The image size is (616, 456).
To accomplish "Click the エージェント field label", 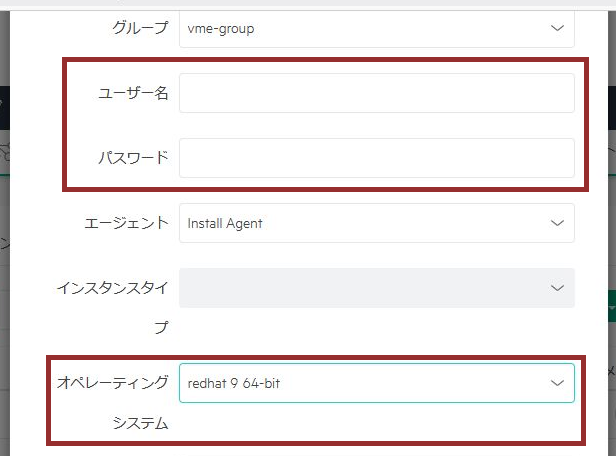I will 126,223.
